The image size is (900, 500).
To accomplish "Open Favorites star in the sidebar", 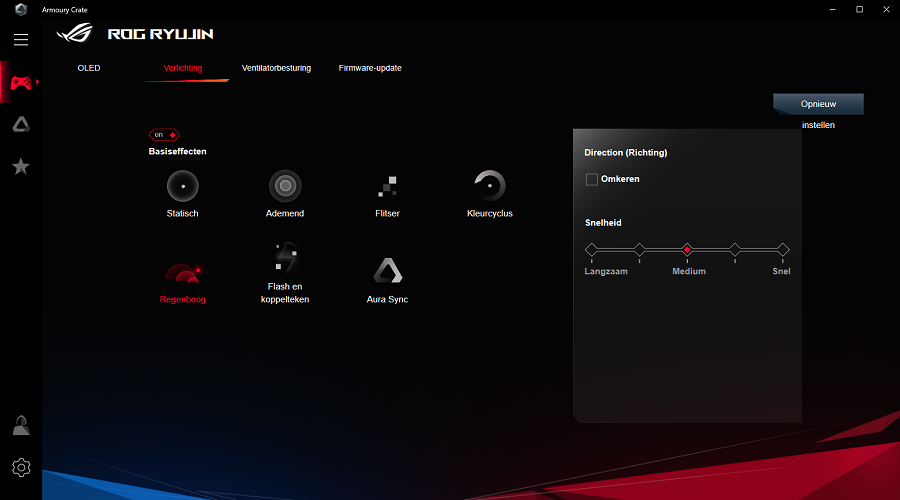I will click(x=21, y=166).
